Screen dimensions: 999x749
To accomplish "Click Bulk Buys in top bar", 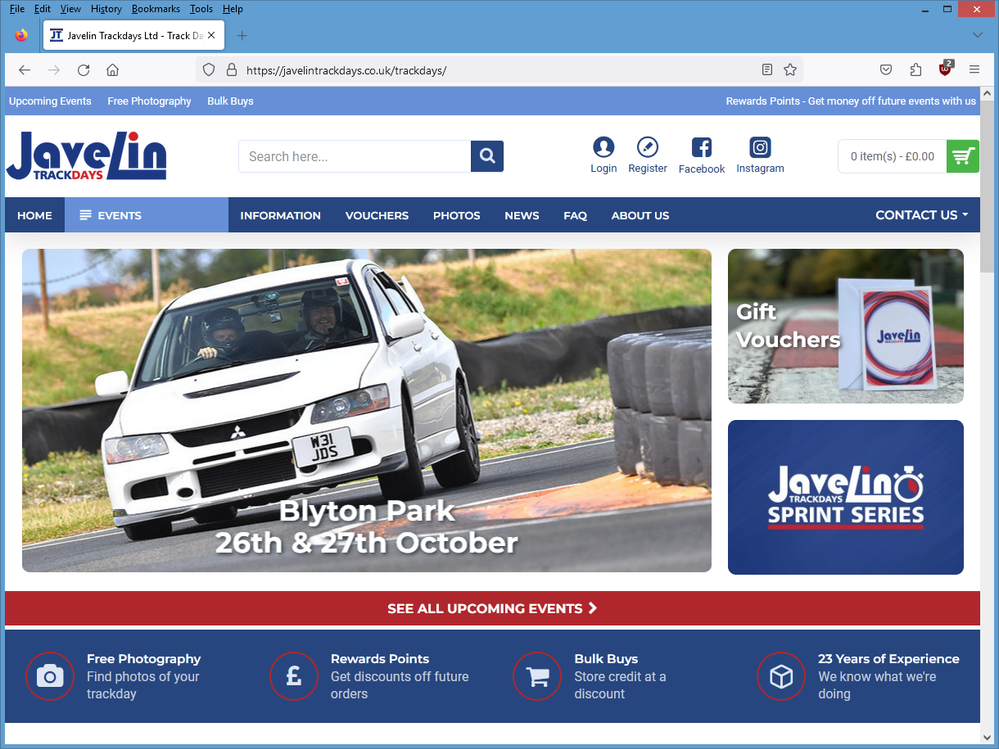I will coord(230,101).
